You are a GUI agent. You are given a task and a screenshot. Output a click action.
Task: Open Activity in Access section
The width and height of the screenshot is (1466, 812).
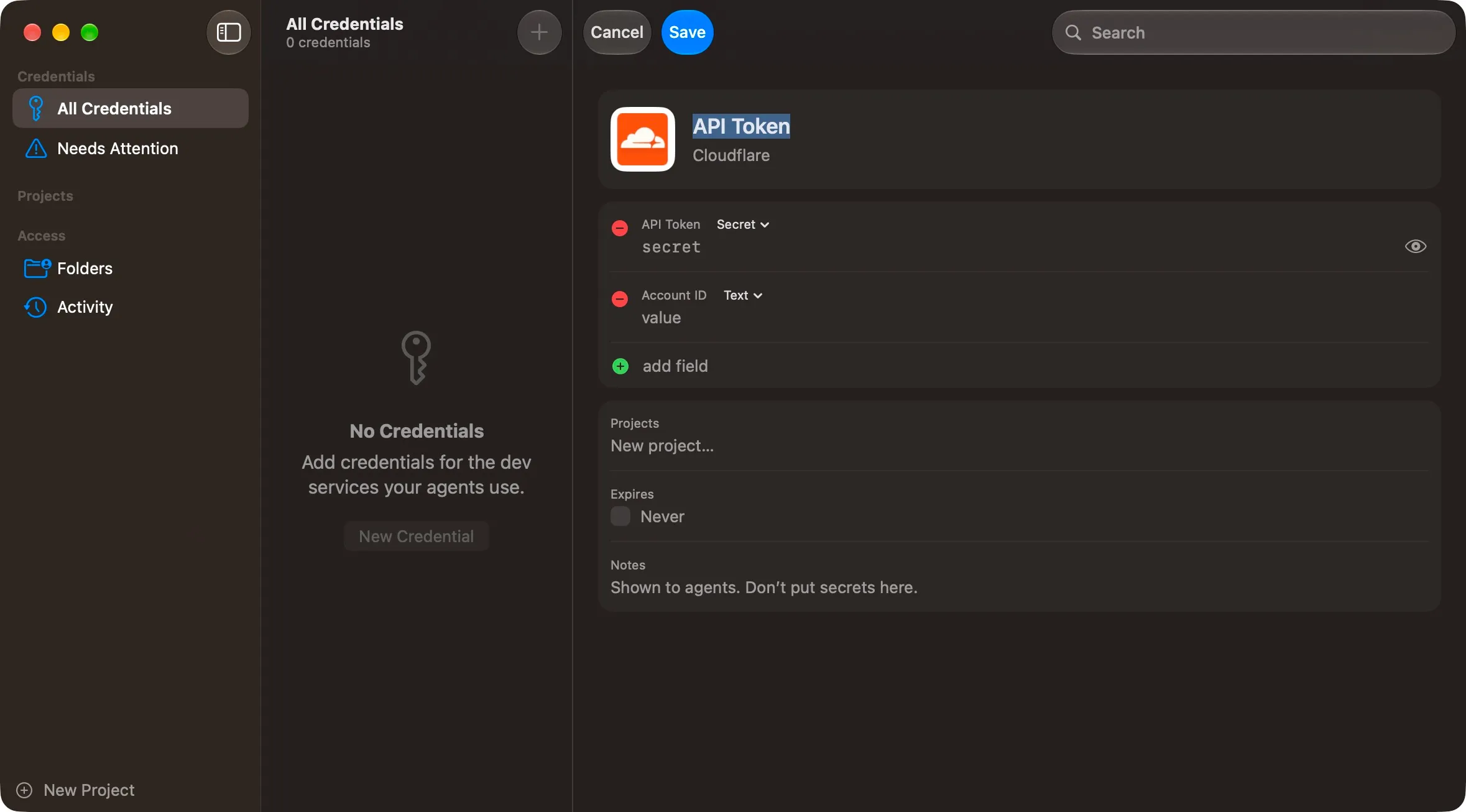pyautogui.click(x=131, y=307)
